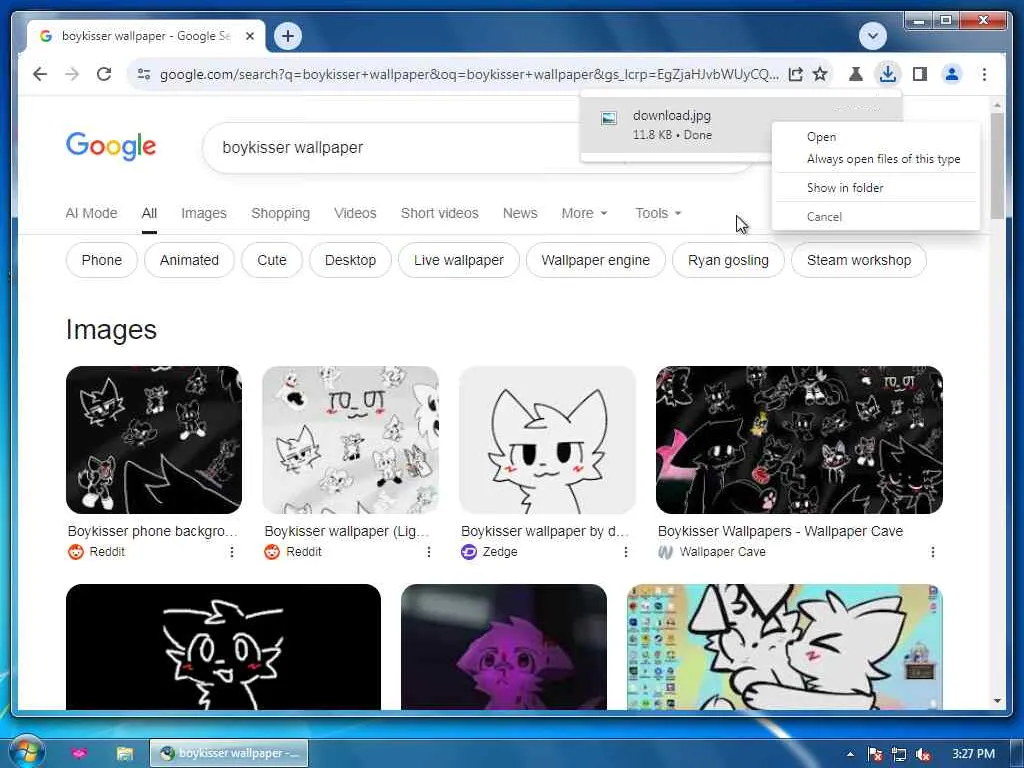Open Boykisser phone background Reddit thumbnail
Screen dimensions: 1024x768
(x=154, y=440)
